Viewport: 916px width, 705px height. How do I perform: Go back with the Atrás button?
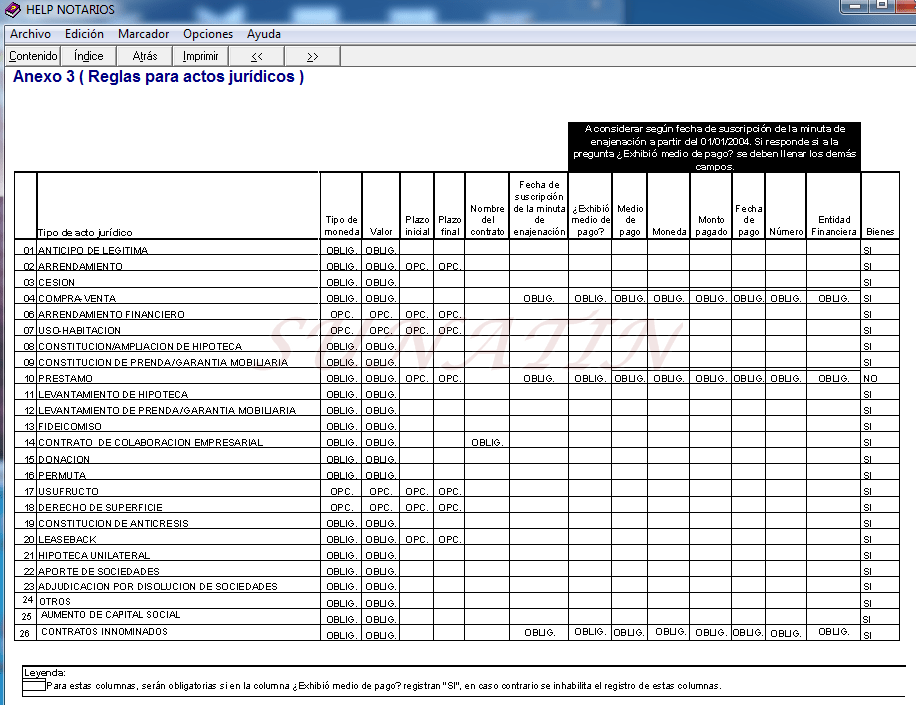[x=145, y=56]
